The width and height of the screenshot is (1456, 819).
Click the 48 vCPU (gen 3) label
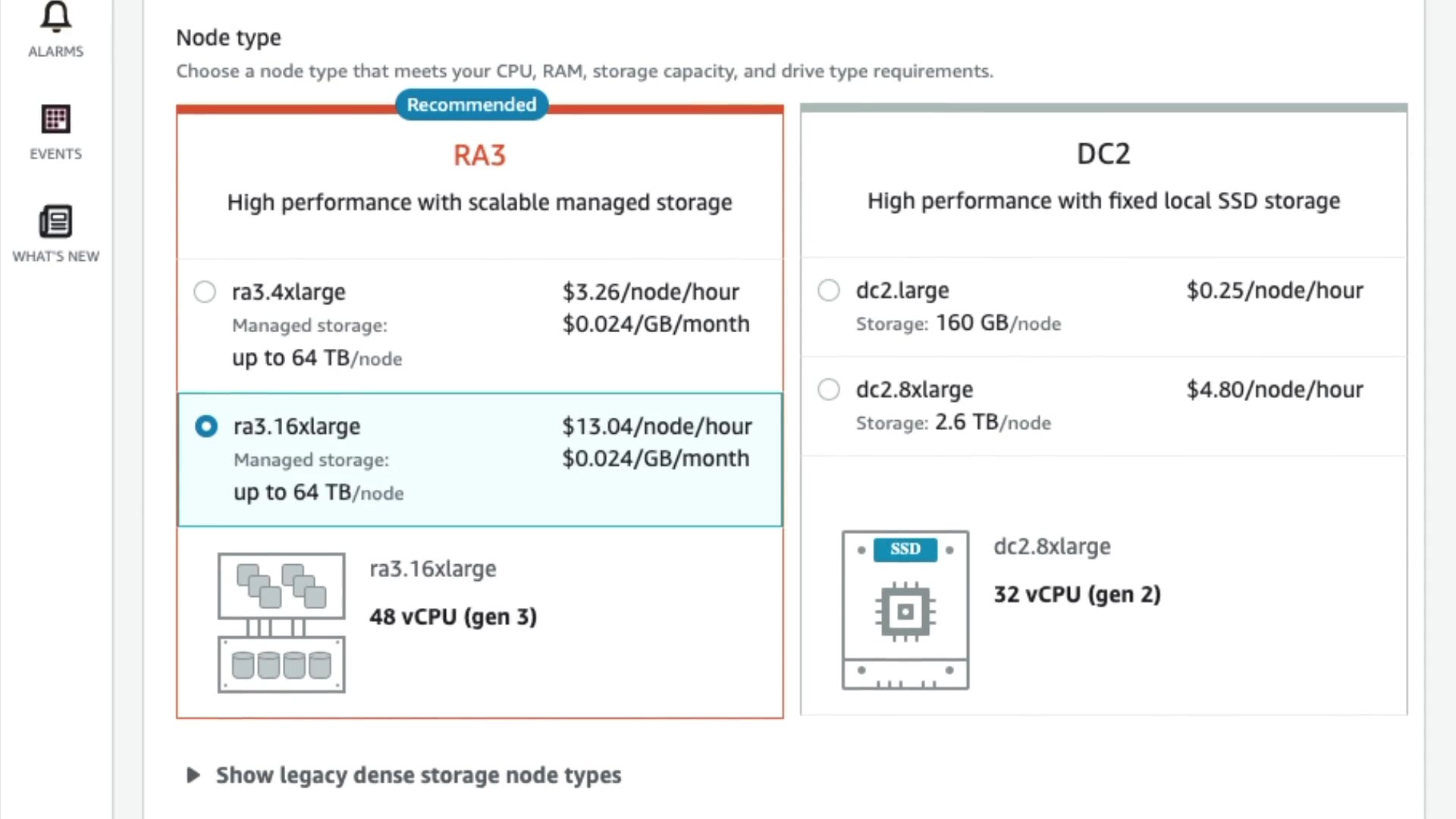point(453,617)
